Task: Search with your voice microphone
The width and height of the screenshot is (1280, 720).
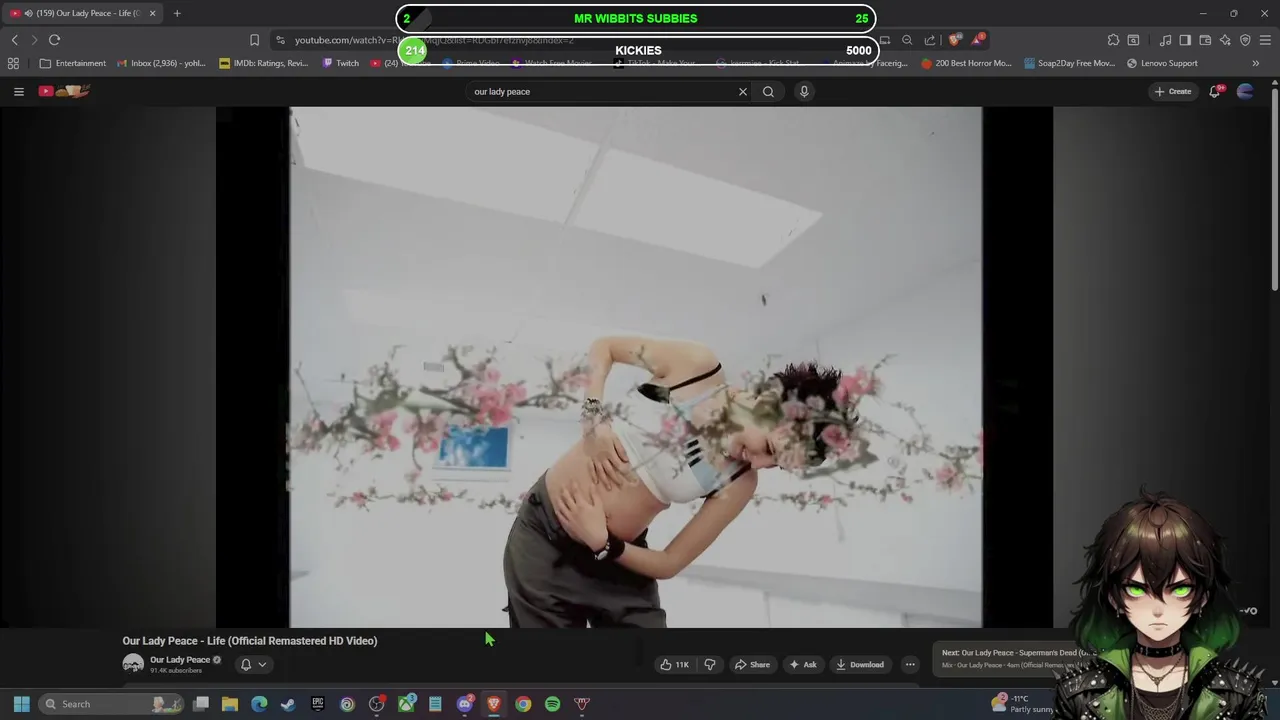Action: point(804,91)
